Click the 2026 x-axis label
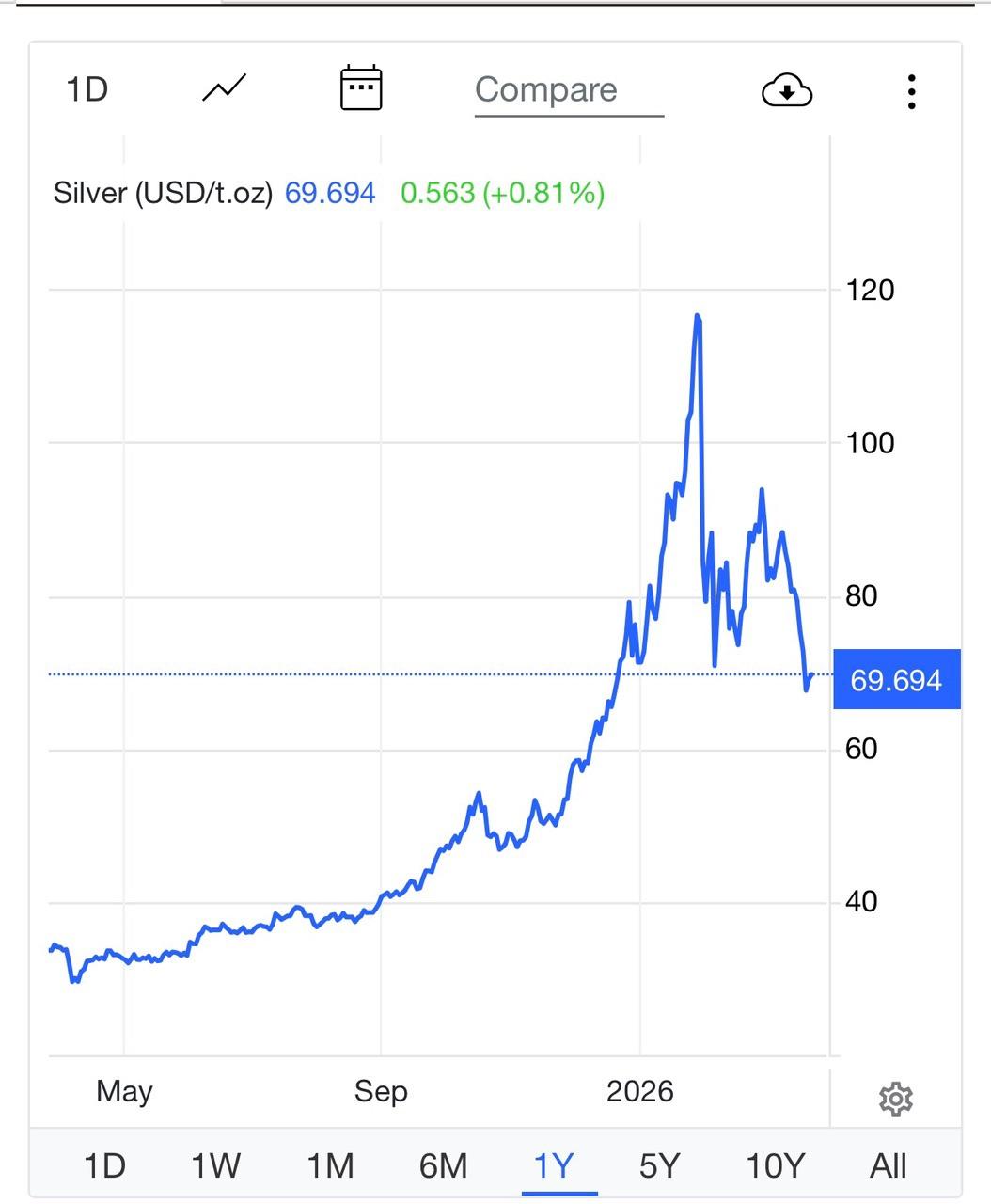This screenshot has height=1204, width=991. tap(640, 1091)
